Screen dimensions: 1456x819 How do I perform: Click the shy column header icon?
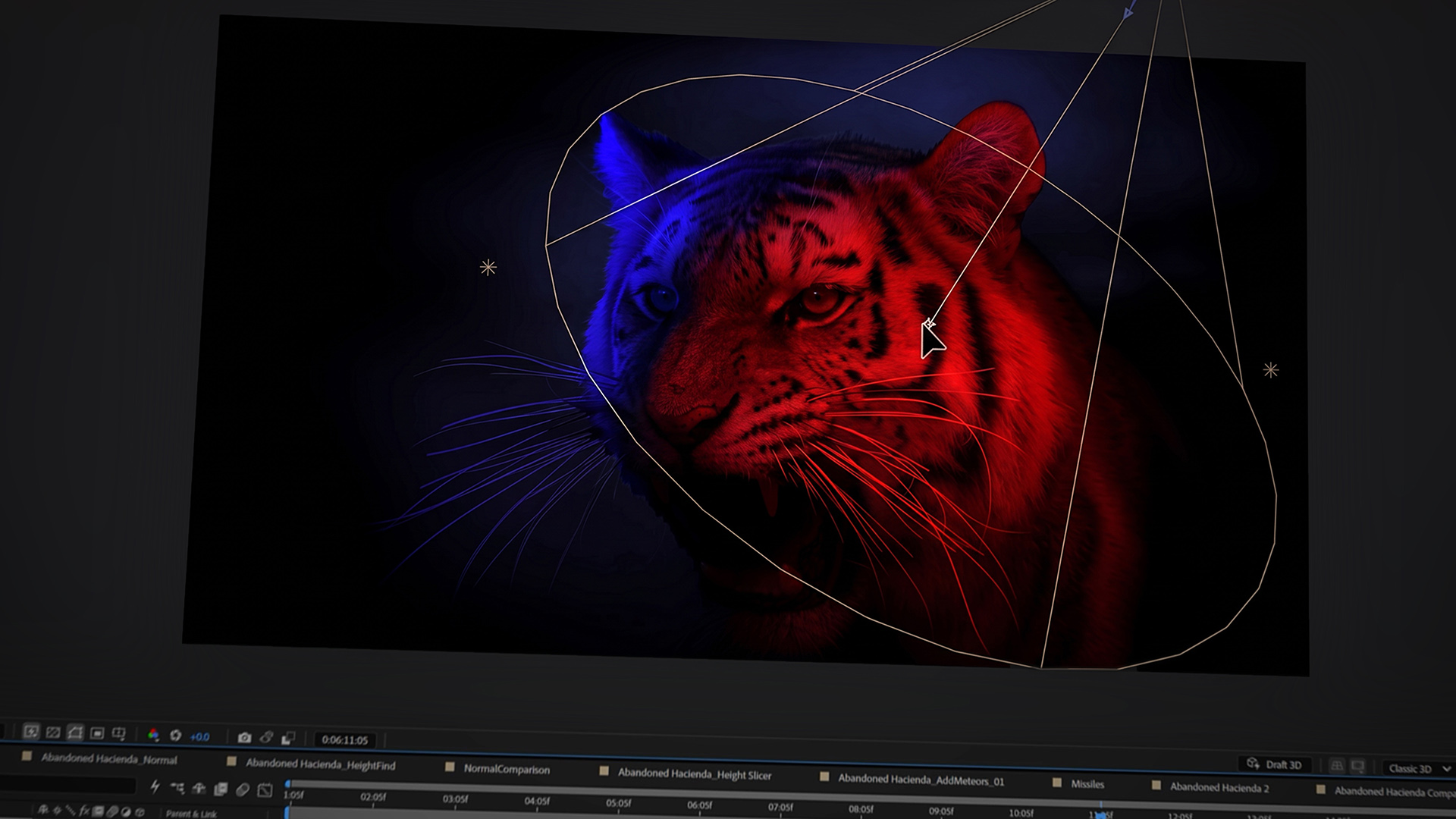(x=43, y=811)
